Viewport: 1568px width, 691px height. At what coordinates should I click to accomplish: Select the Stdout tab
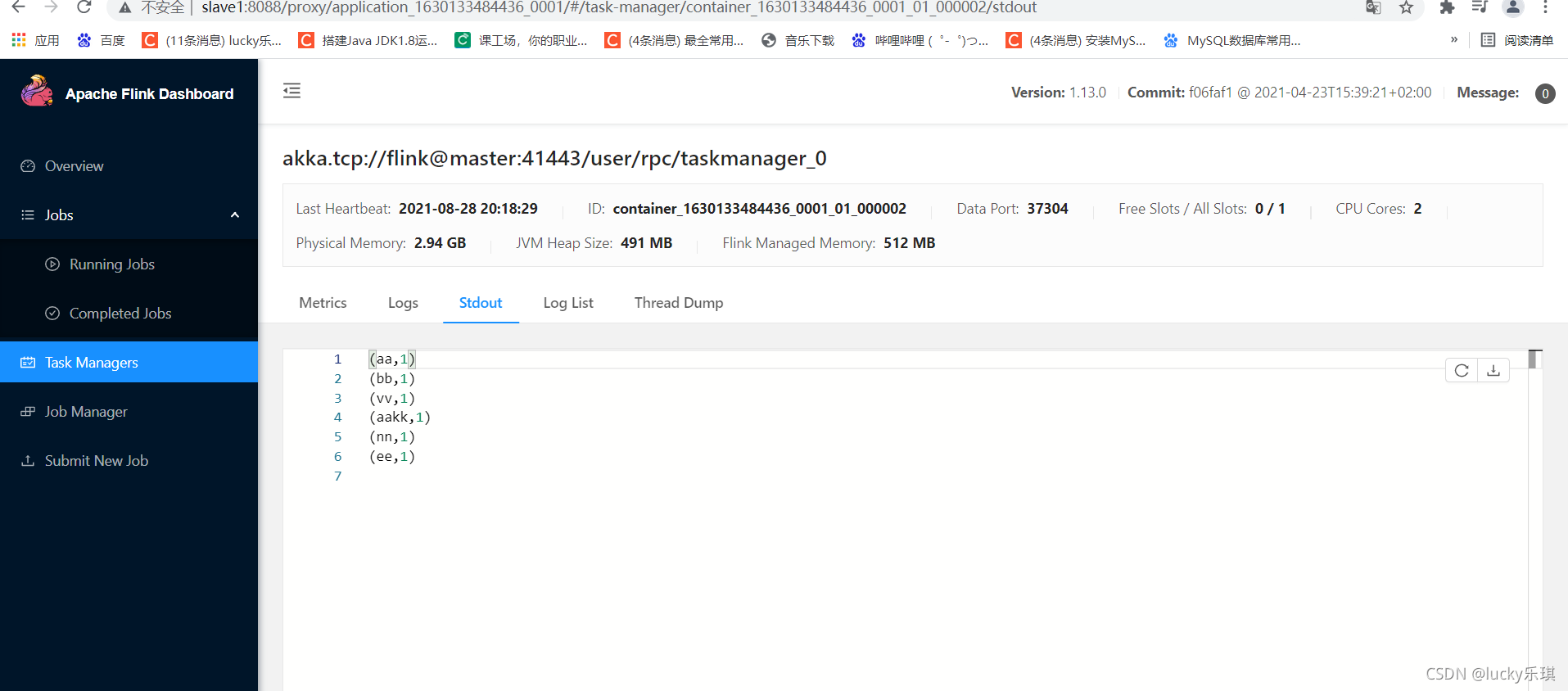(481, 303)
